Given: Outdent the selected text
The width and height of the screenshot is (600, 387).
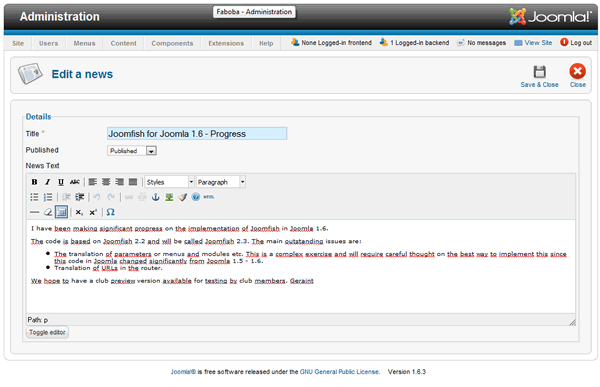Looking at the screenshot, I should coord(66,197).
